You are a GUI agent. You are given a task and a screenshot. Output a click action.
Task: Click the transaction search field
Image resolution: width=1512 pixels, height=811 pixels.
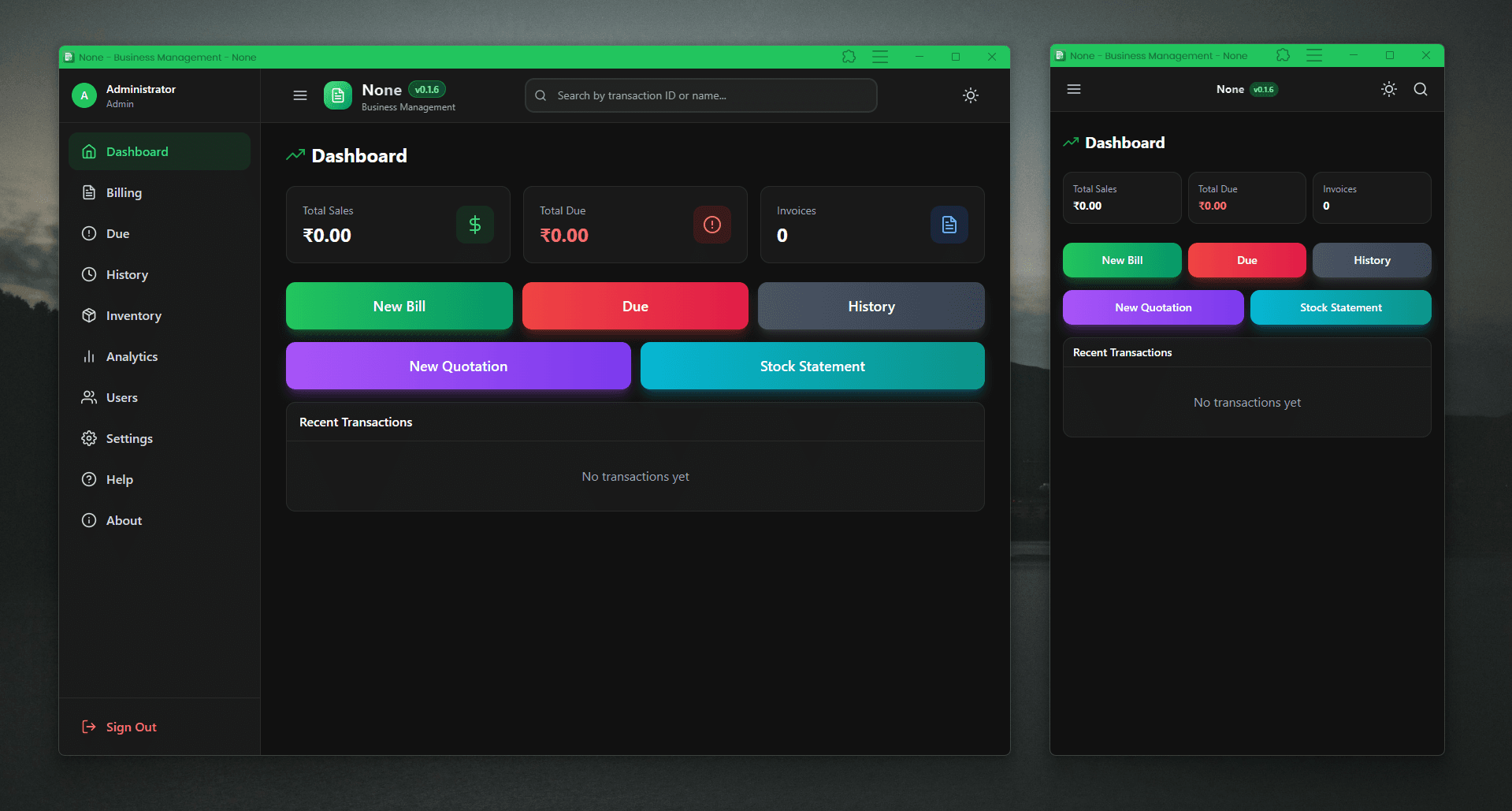[700, 95]
